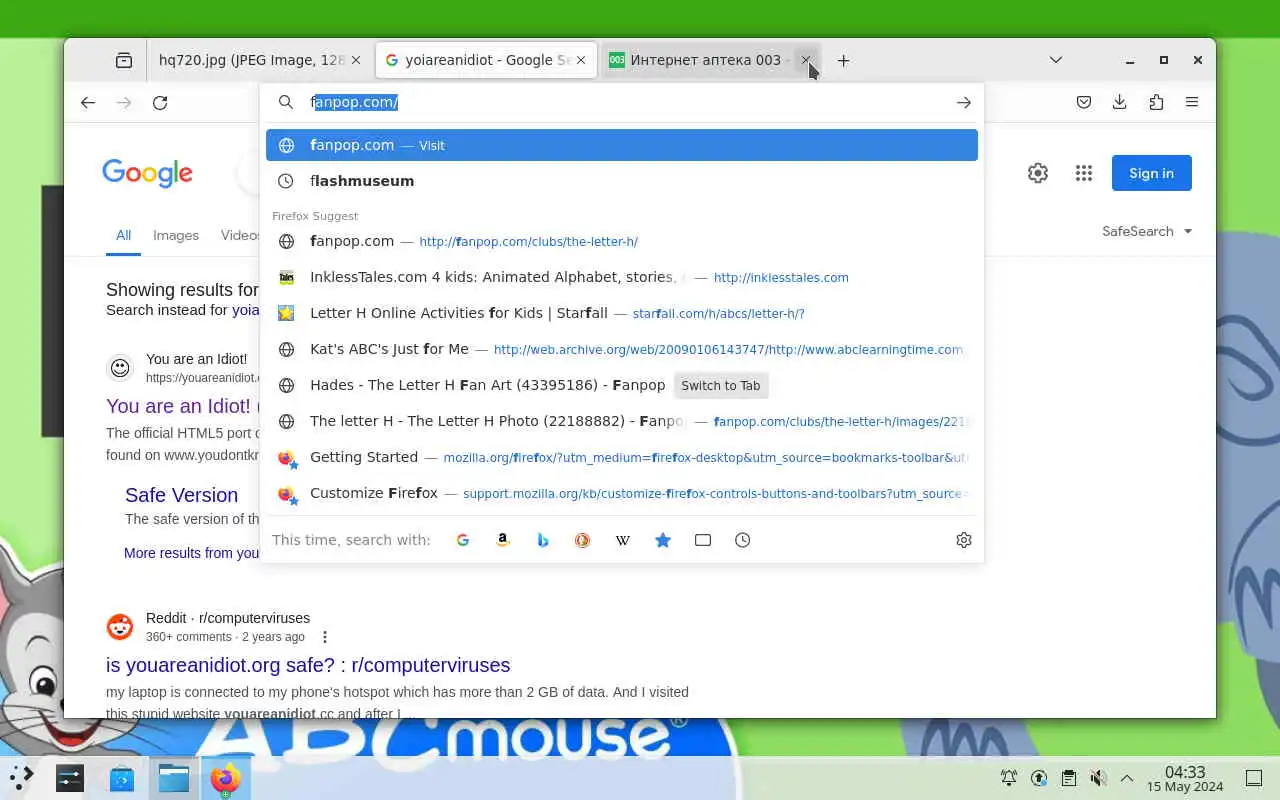
Task: Click the Go arrow in address bar
Action: (x=963, y=102)
